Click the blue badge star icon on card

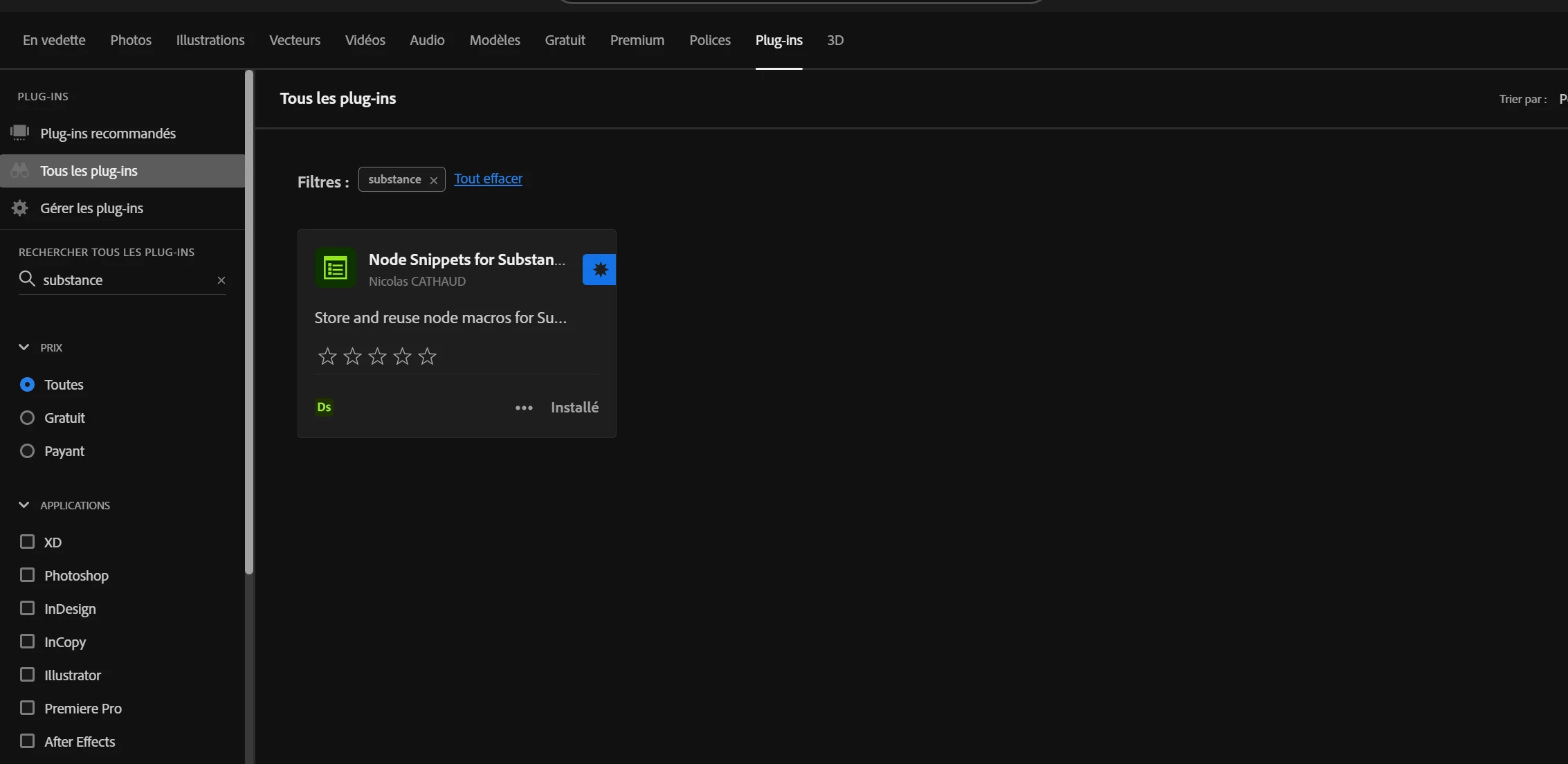[599, 269]
